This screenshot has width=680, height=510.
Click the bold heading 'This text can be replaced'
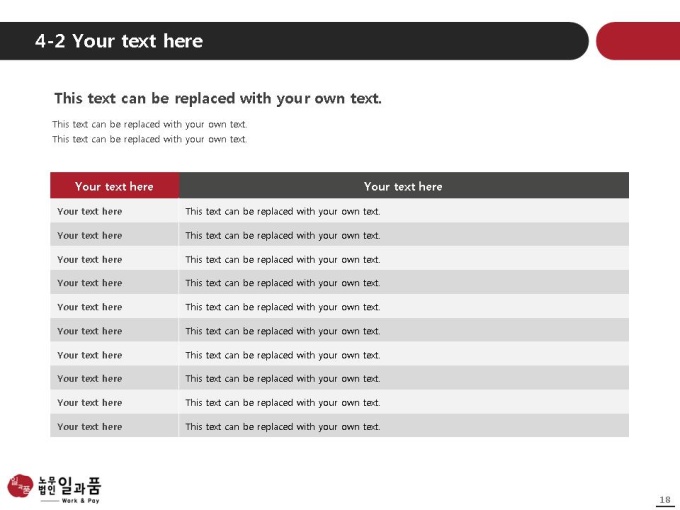point(218,98)
